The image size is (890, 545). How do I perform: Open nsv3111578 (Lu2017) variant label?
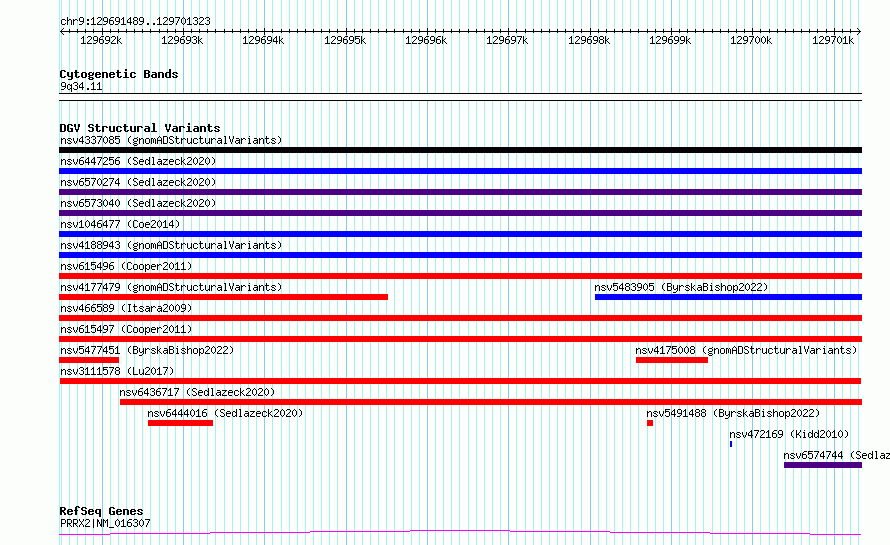click(x=117, y=371)
